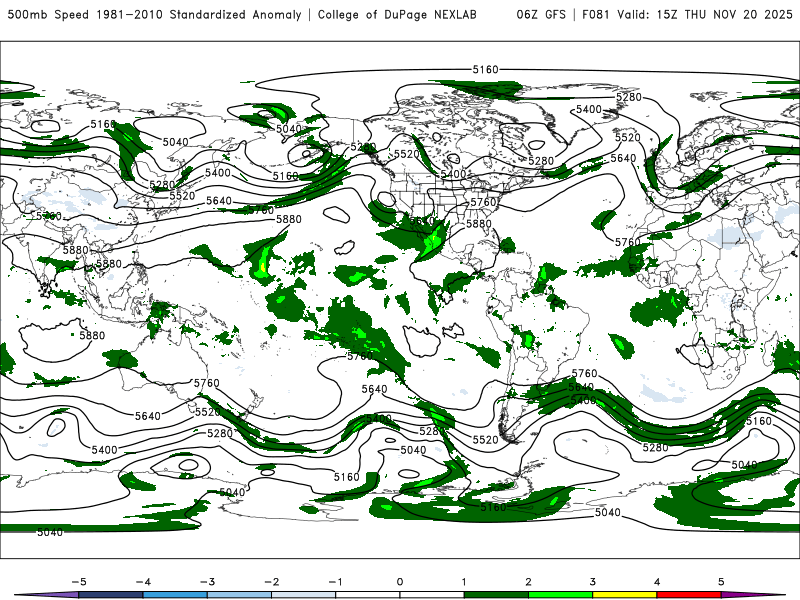Click the '3' color bar label
800x600 pixels.
point(592,582)
